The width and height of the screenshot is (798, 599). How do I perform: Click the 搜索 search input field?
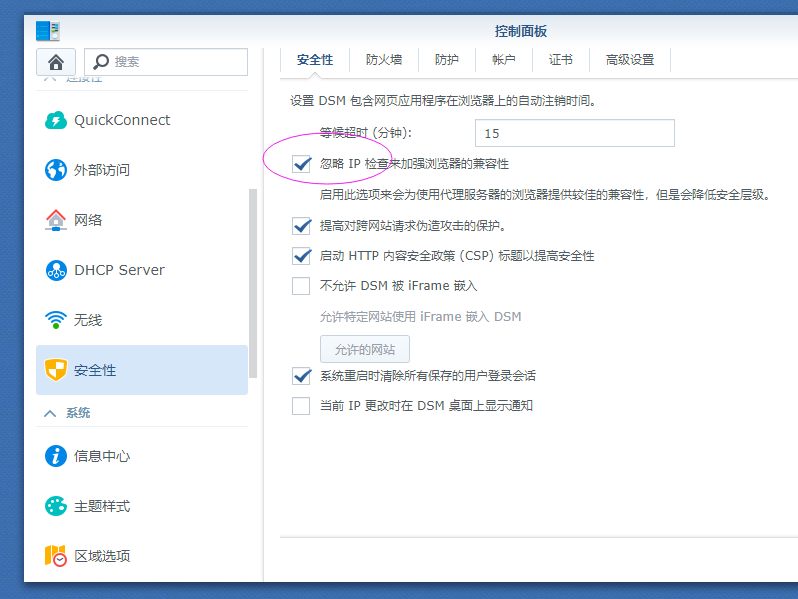click(x=166, y=62)
